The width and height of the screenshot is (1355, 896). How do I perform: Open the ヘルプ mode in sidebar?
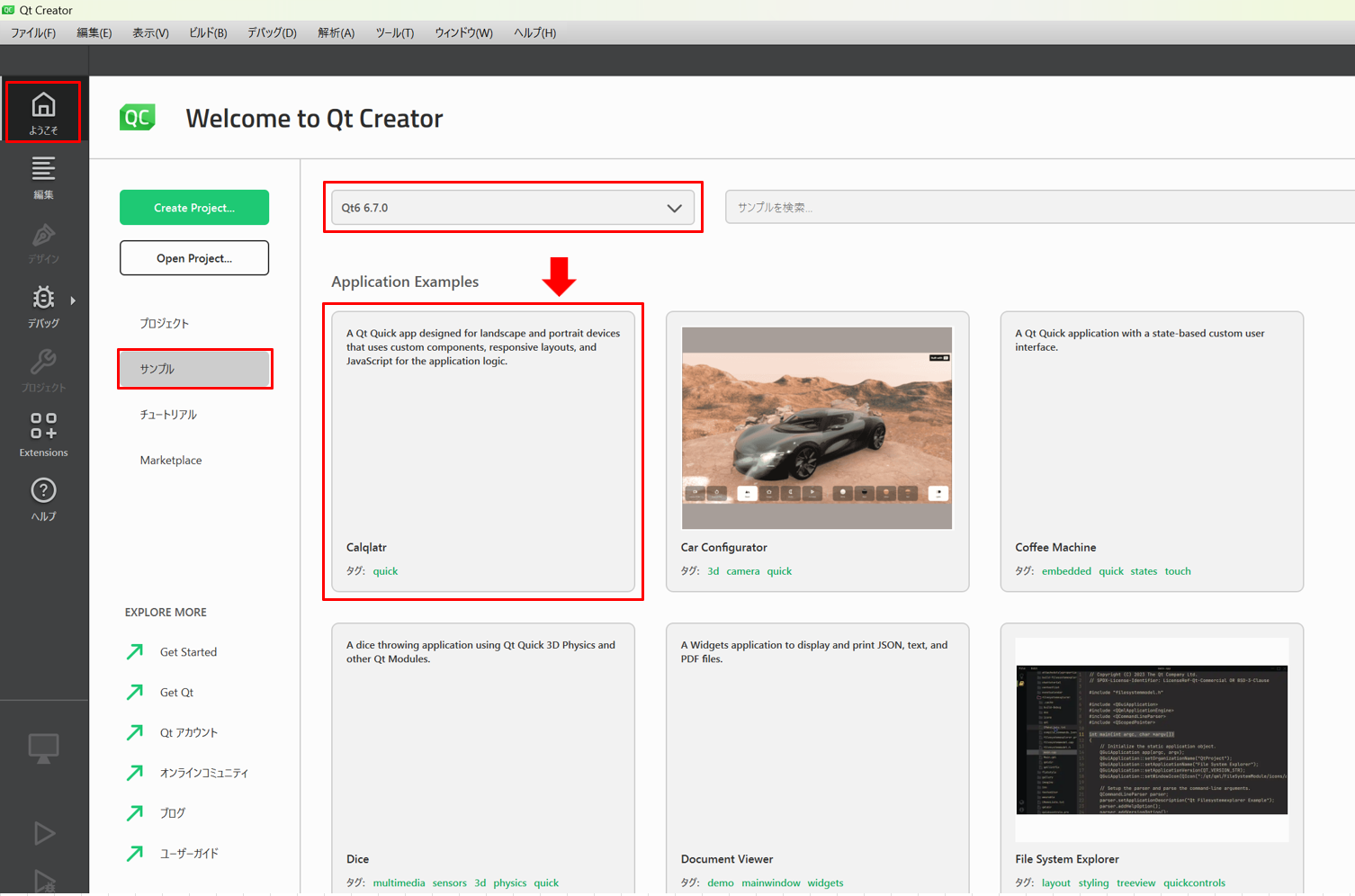[x=43, y=498]
